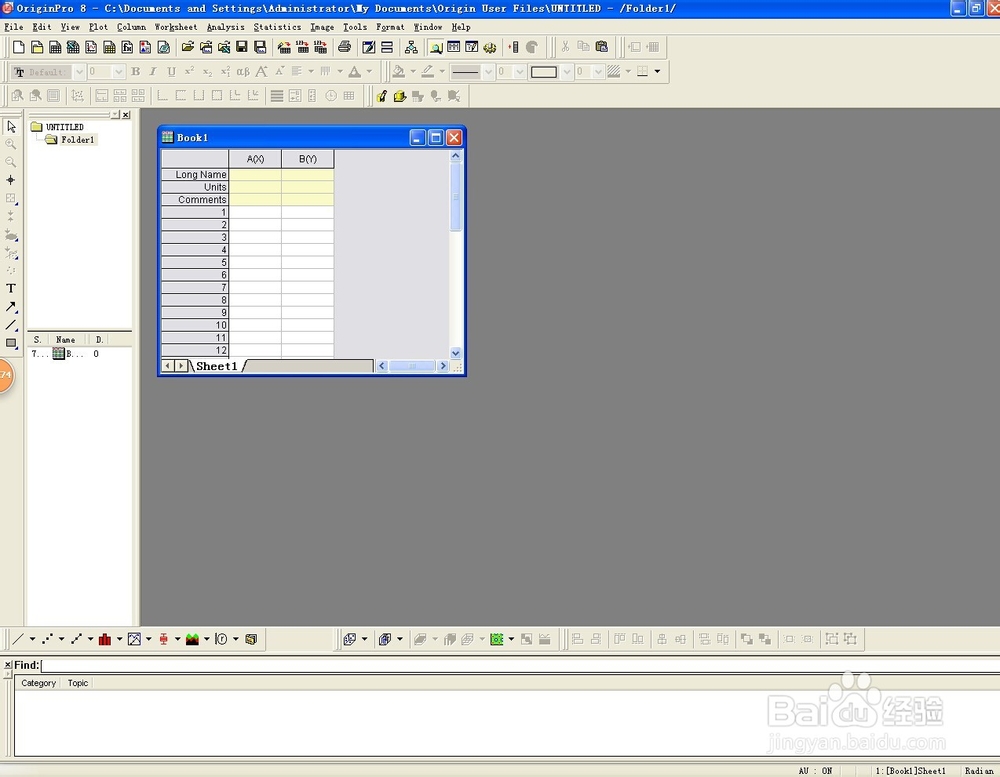This screenshot has width=1000, height=777.
Task: Select row 5 header in Book1
Action: [x=195, y=262]
